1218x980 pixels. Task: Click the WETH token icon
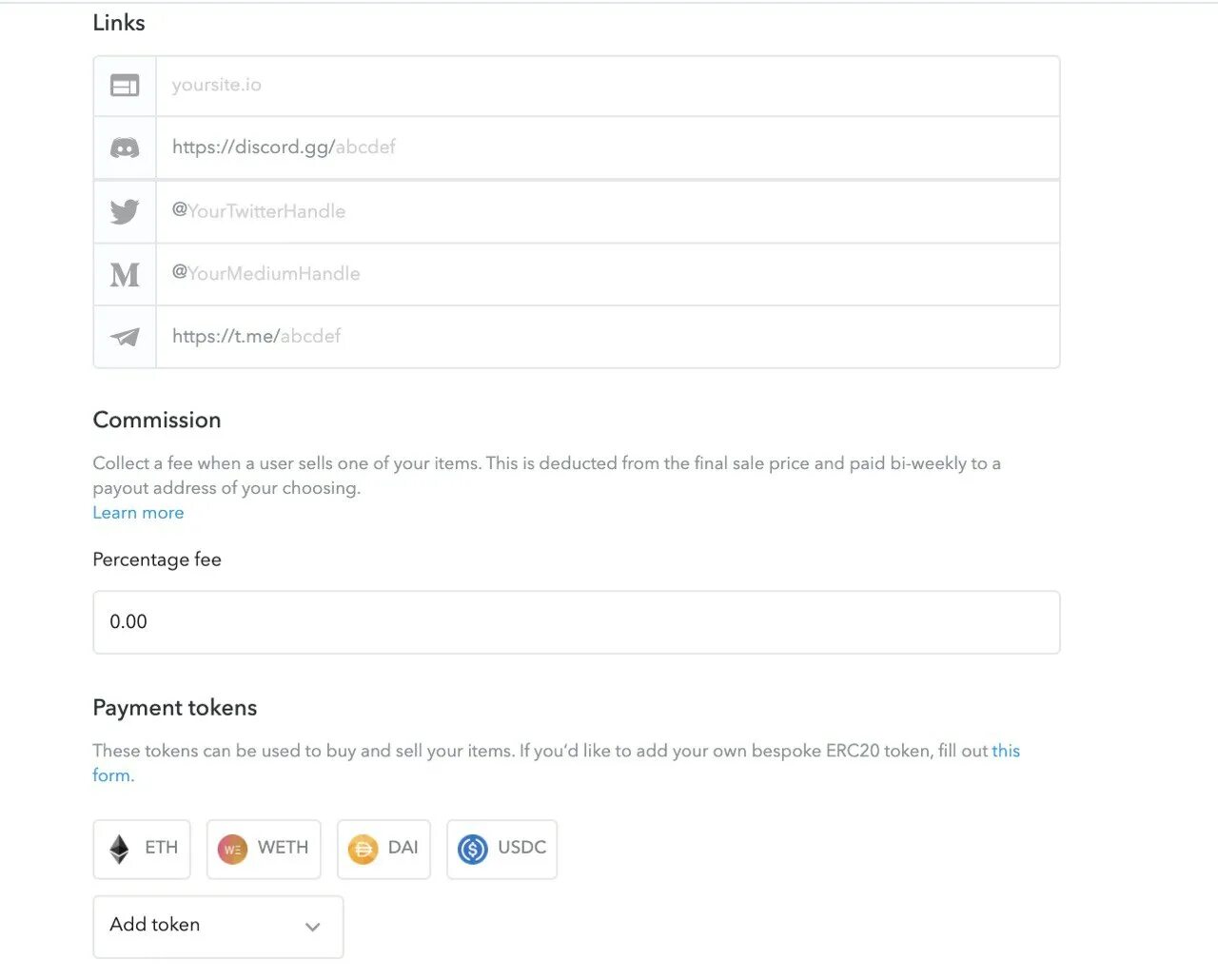[232, 849]
